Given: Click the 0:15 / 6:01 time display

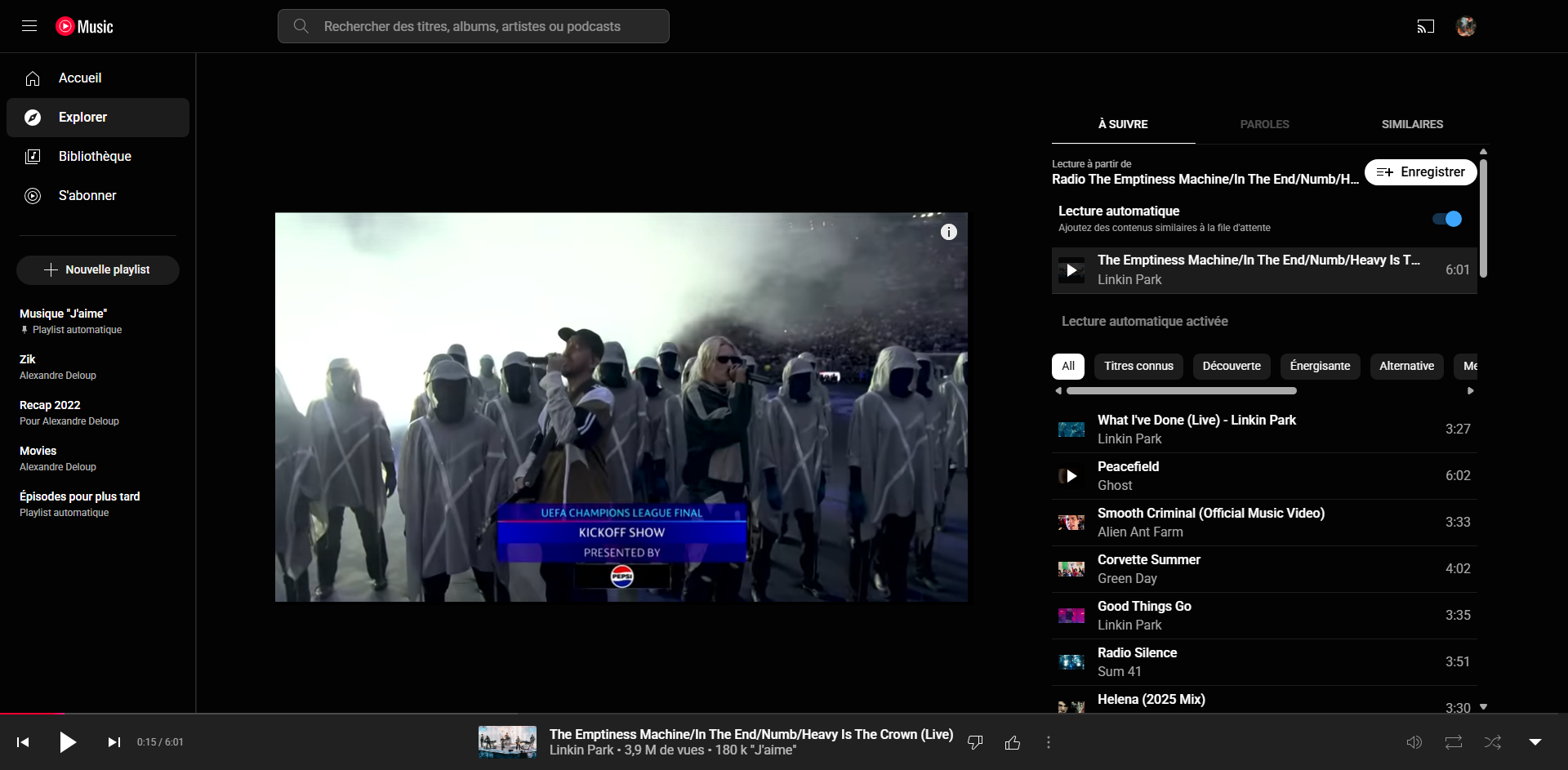Looking at the screenshot, I should click(x=160, y=742).
